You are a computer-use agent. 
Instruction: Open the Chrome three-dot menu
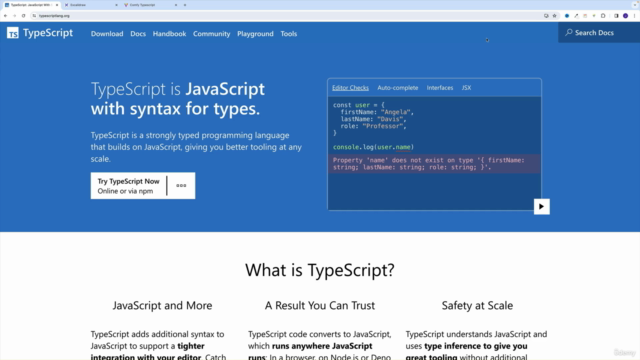(x=634, y=16)
